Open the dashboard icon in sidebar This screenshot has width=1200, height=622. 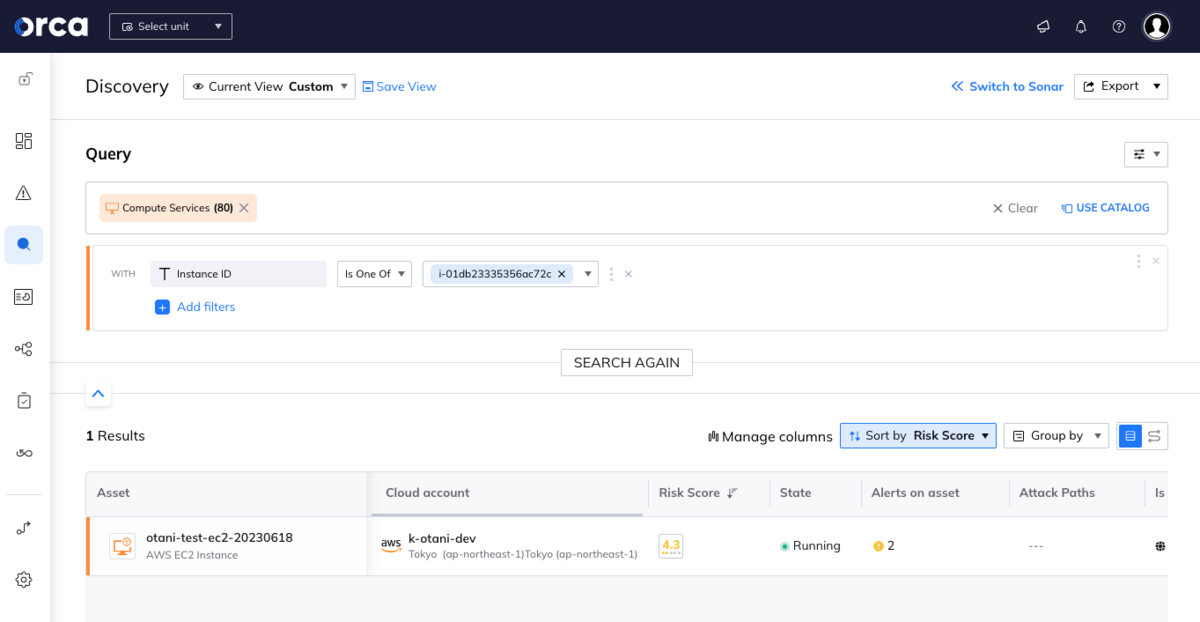click(24, 141)
